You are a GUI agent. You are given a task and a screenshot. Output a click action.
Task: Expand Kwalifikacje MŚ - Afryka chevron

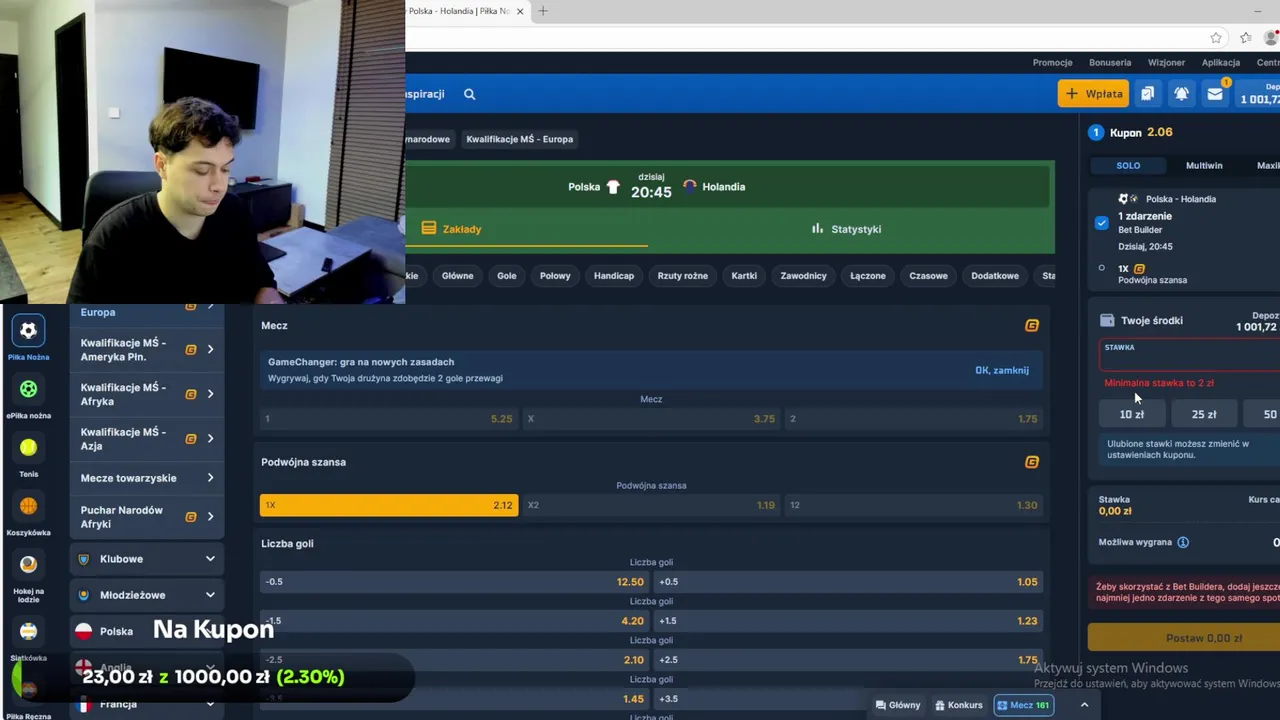pos(210,394)
